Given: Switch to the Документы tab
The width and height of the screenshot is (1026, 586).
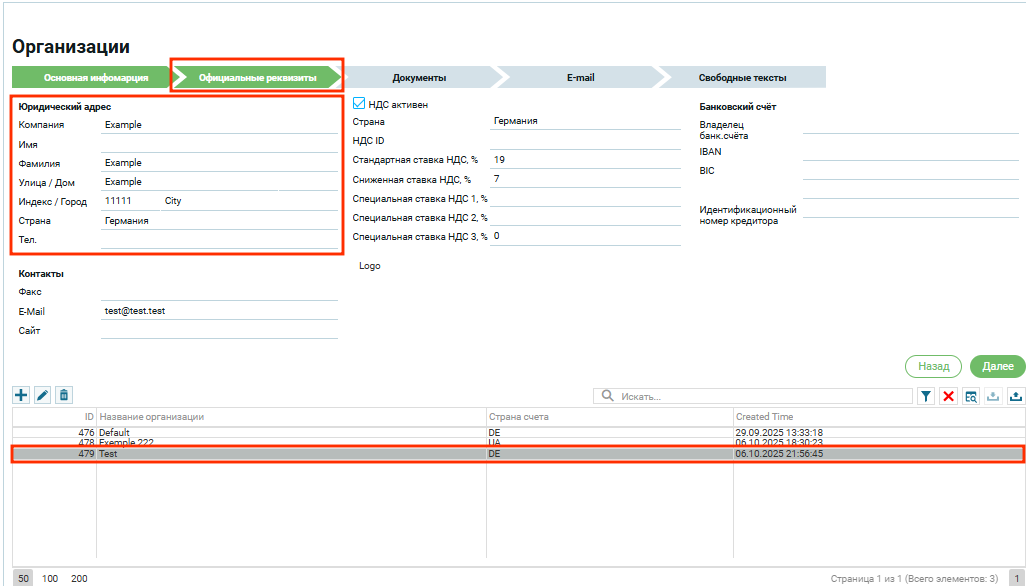Looking at the screenshot, I should 419,77.
